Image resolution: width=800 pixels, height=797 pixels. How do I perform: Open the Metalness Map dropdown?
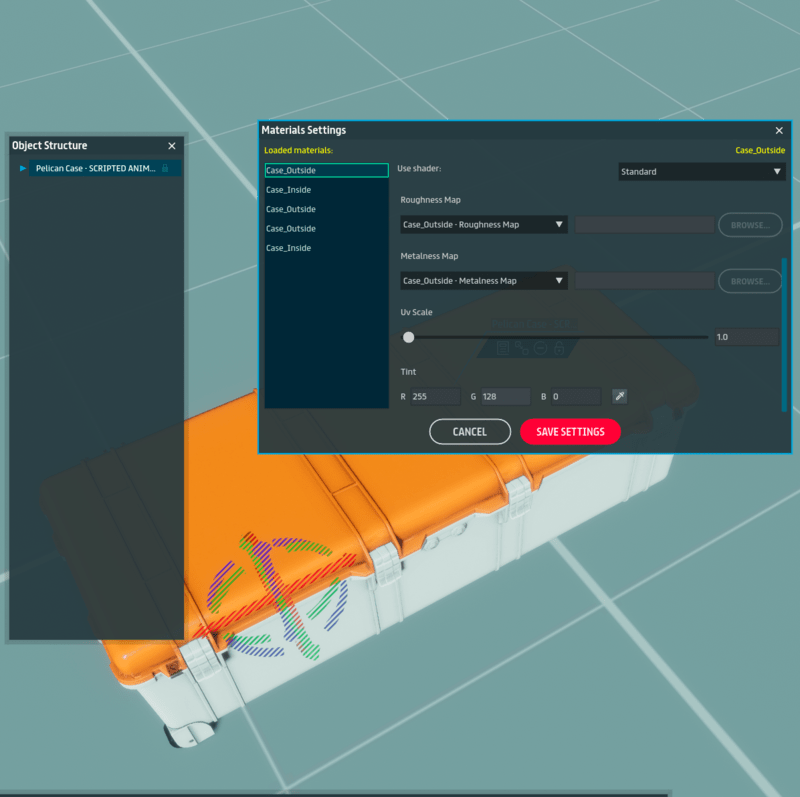click(x=483, y=281)
